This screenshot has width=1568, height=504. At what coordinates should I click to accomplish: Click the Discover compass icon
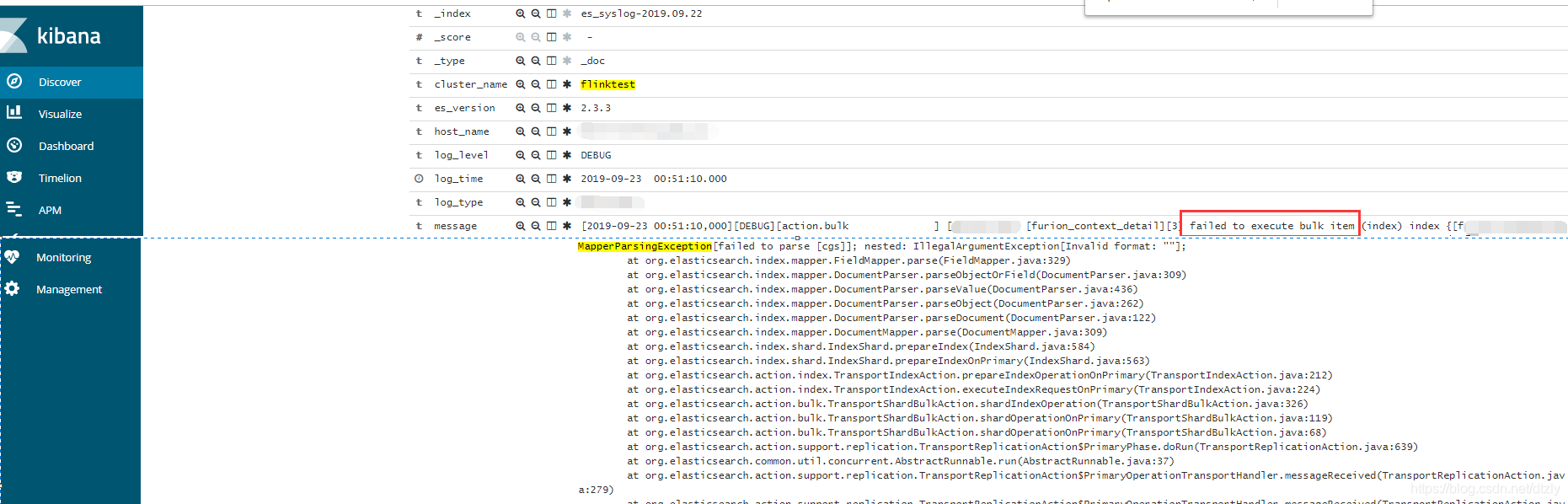pos(14,81)
